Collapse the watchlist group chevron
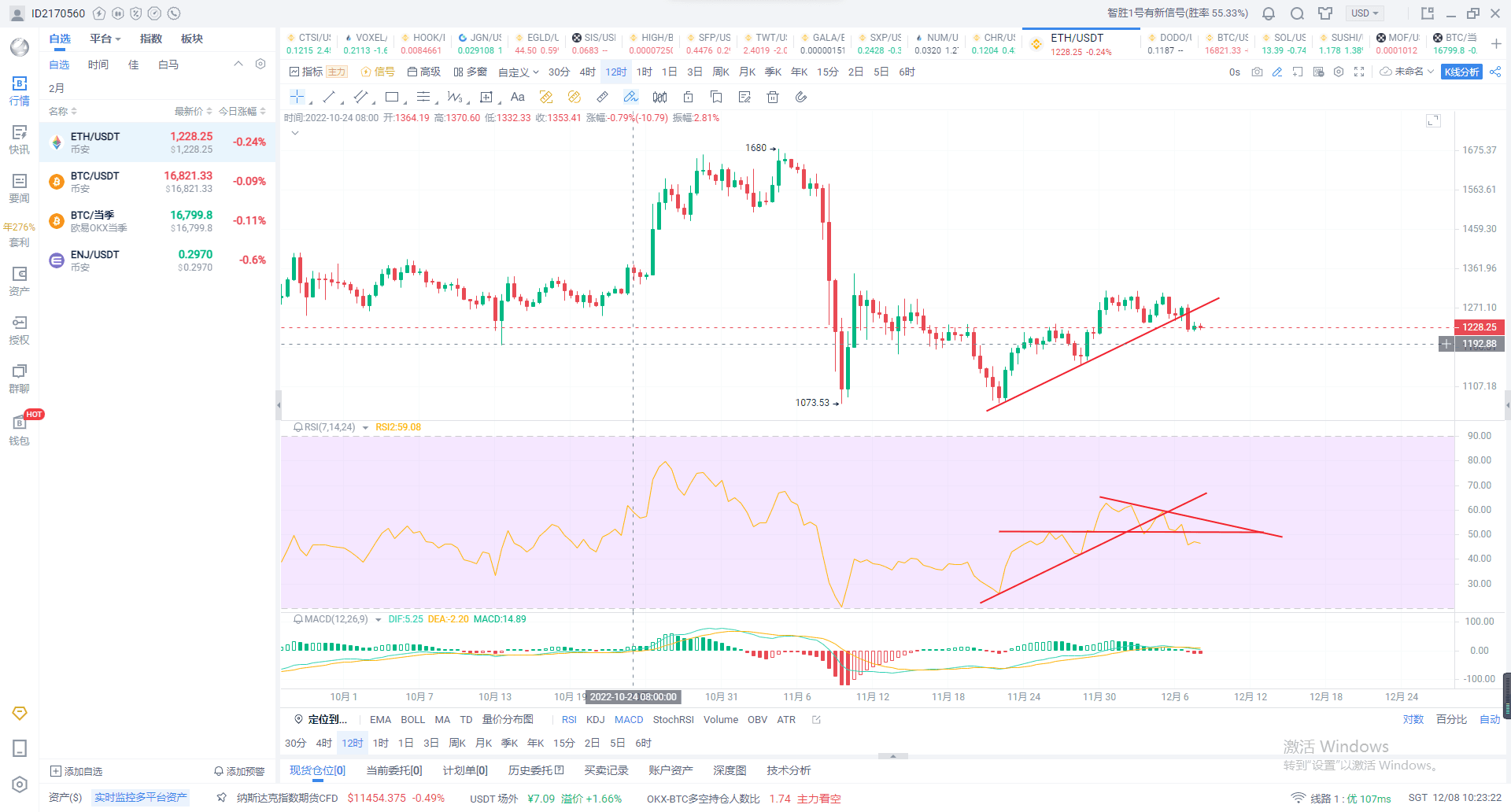Screen dimensions: 1511x812 [238, 64]
